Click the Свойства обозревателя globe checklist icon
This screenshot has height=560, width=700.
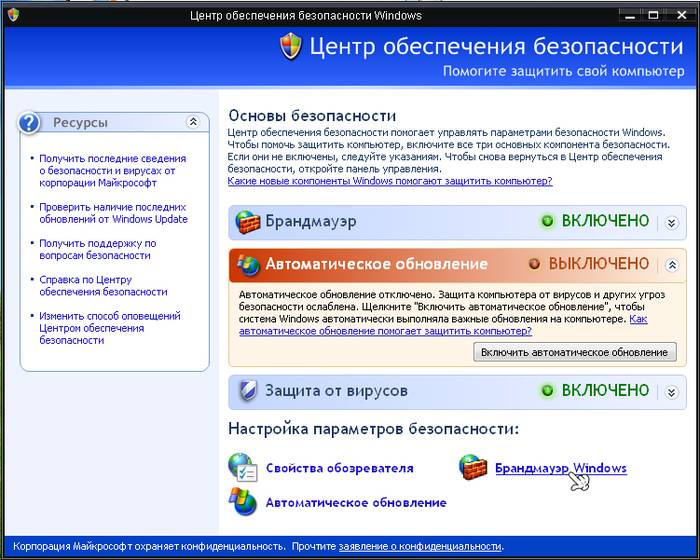pyautogui.click(x=243, y=468)
